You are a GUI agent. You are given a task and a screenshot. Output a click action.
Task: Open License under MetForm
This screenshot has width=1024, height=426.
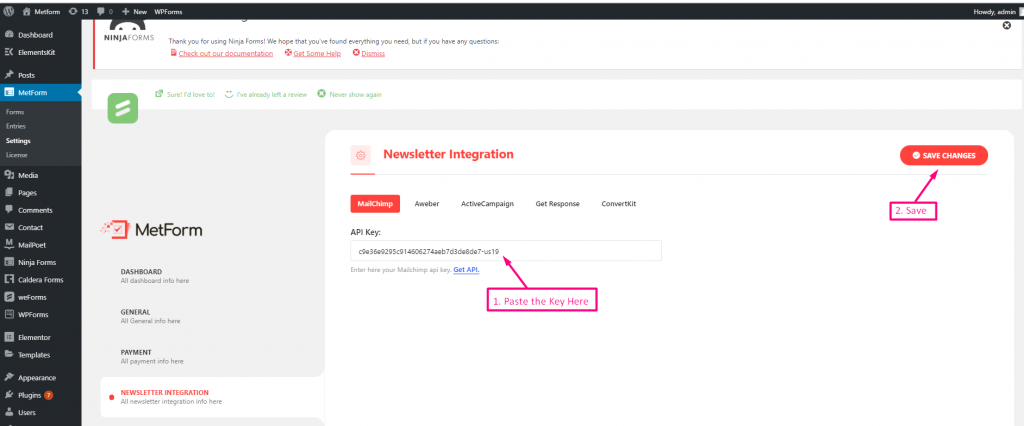(x=16, y=155)
